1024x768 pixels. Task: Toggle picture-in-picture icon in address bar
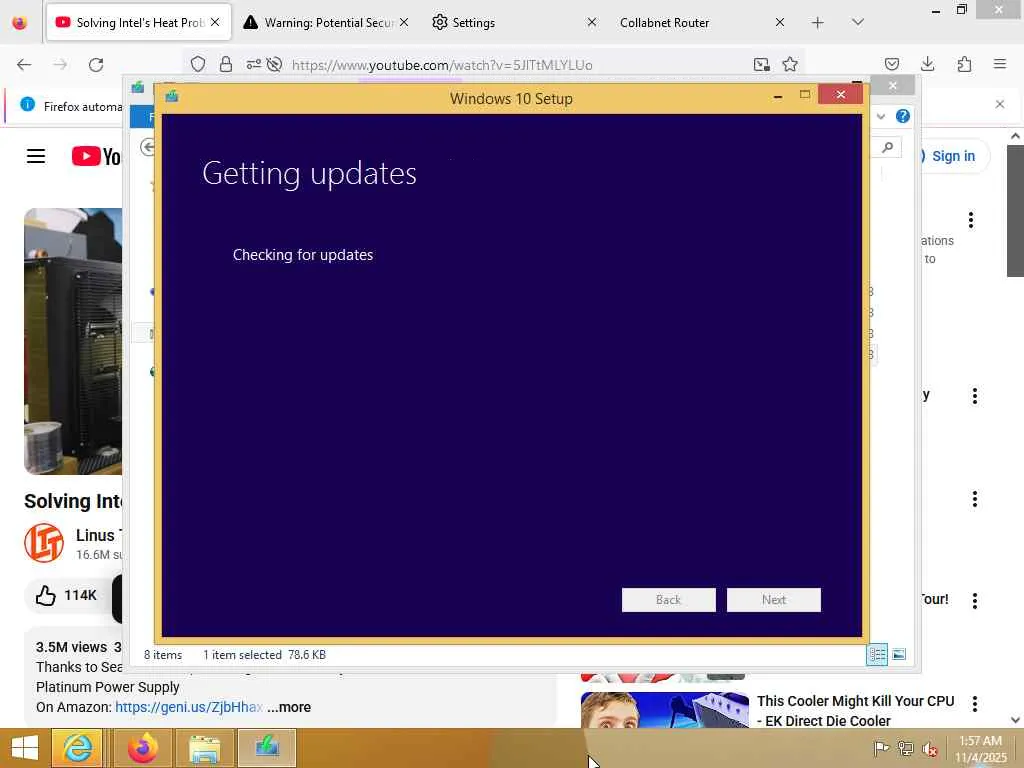(761, 64)
